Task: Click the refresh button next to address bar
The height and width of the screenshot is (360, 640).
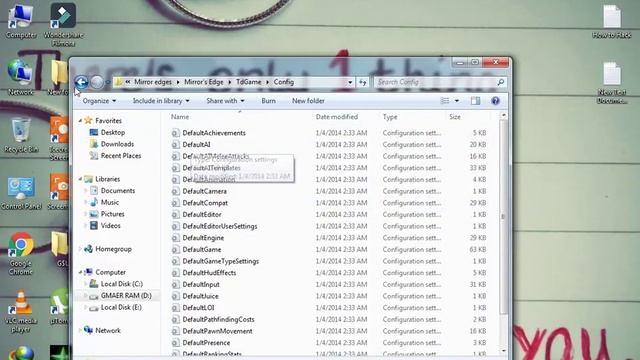Action: pos(362,82)
